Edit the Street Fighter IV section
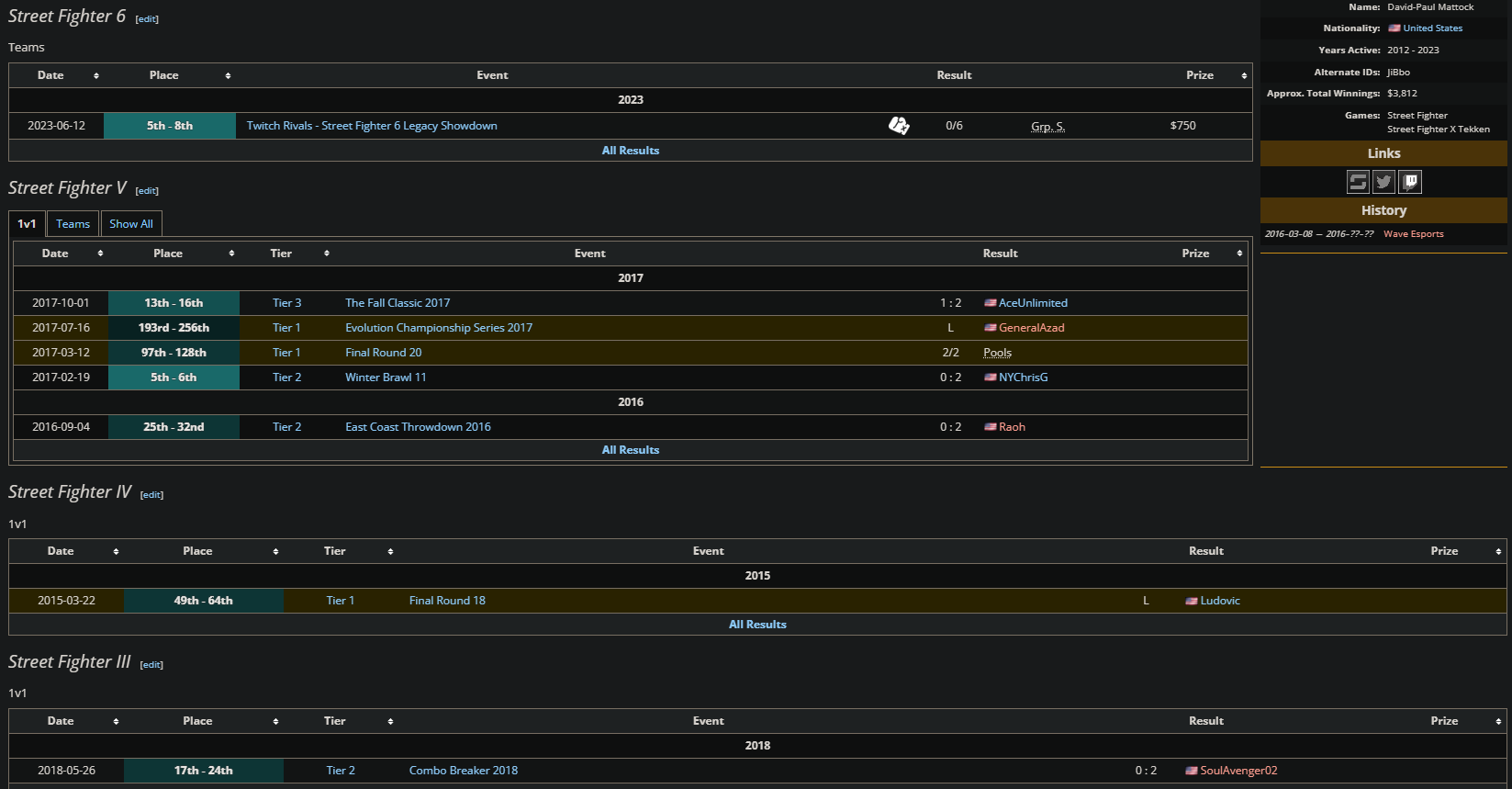Viewport: 1512px width, 789px height. (x=151, y=495)
